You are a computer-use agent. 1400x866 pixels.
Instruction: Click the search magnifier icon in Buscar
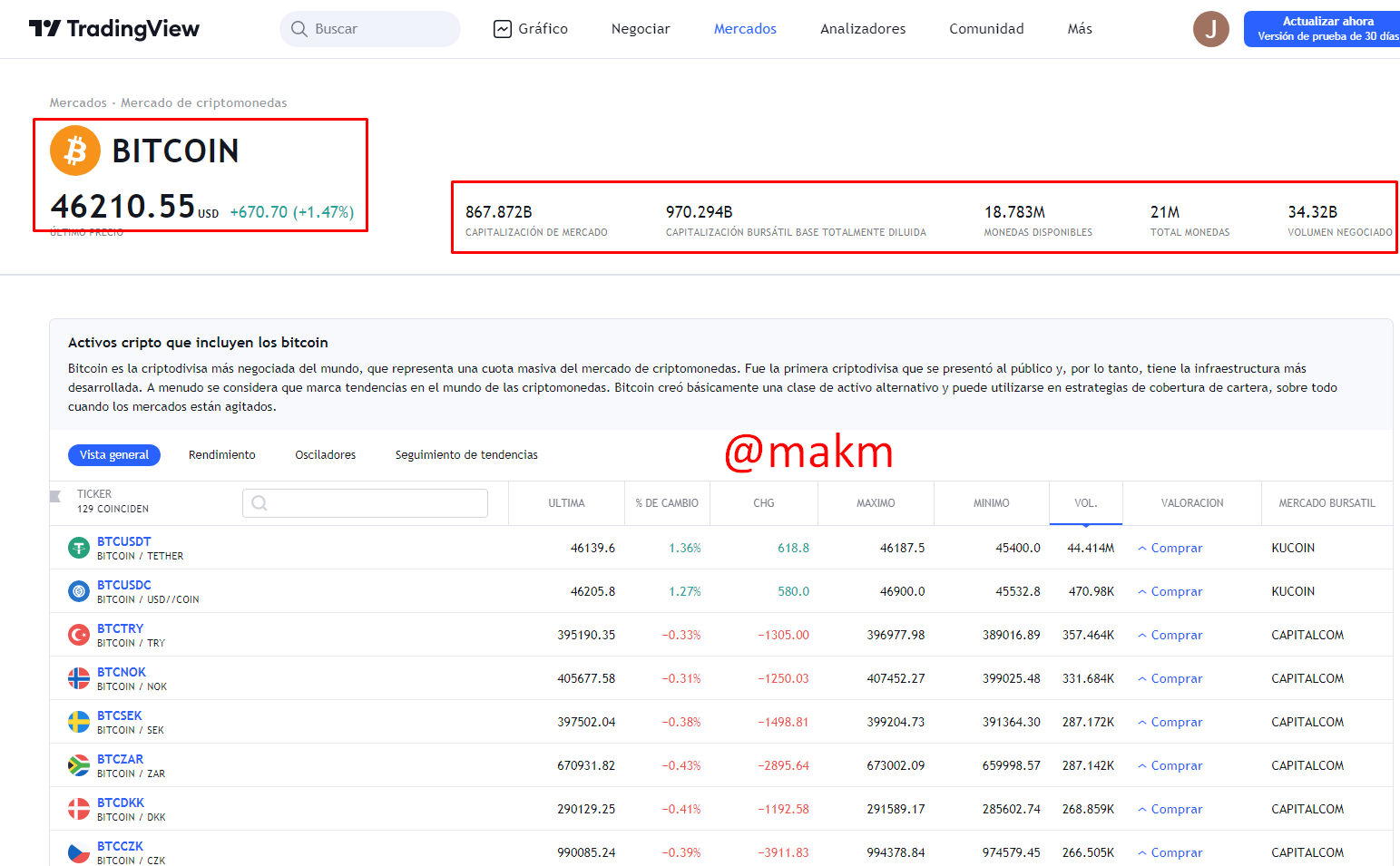(x=299, y=29)
